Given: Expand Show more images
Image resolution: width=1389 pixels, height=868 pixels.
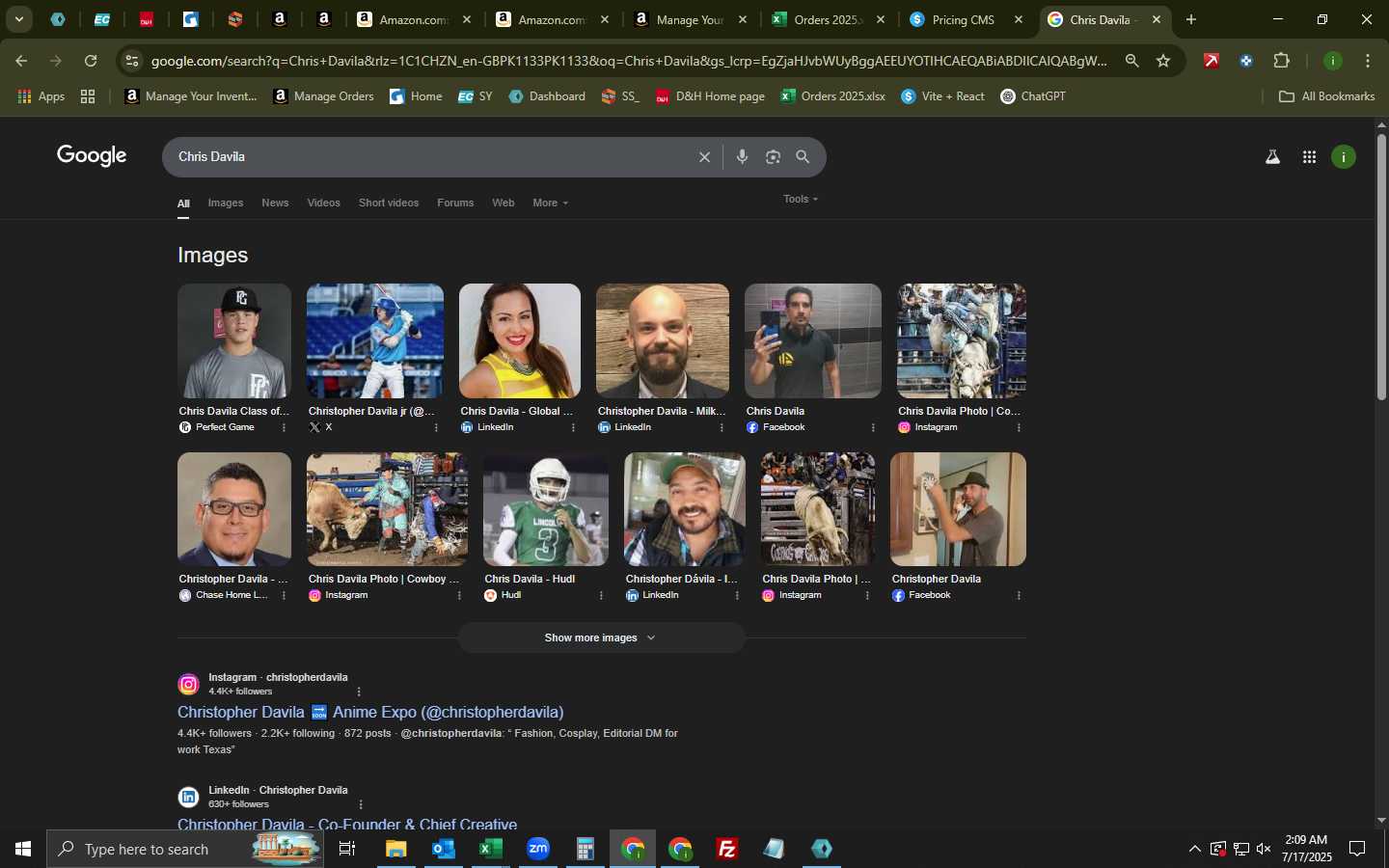Looking at the screenshot, I should 601,637.
